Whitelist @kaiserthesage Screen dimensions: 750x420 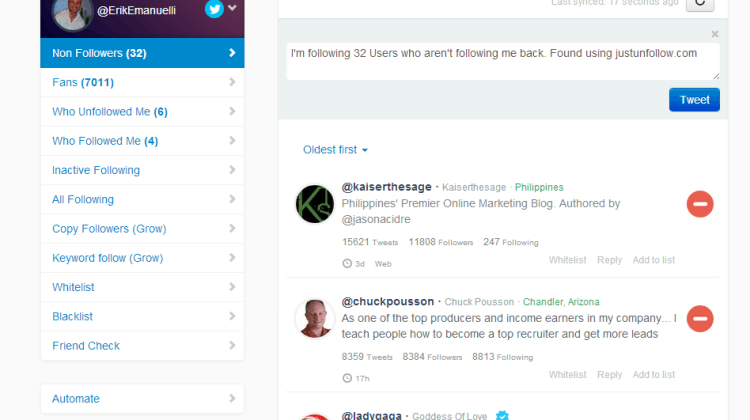(x=567, y=260)
